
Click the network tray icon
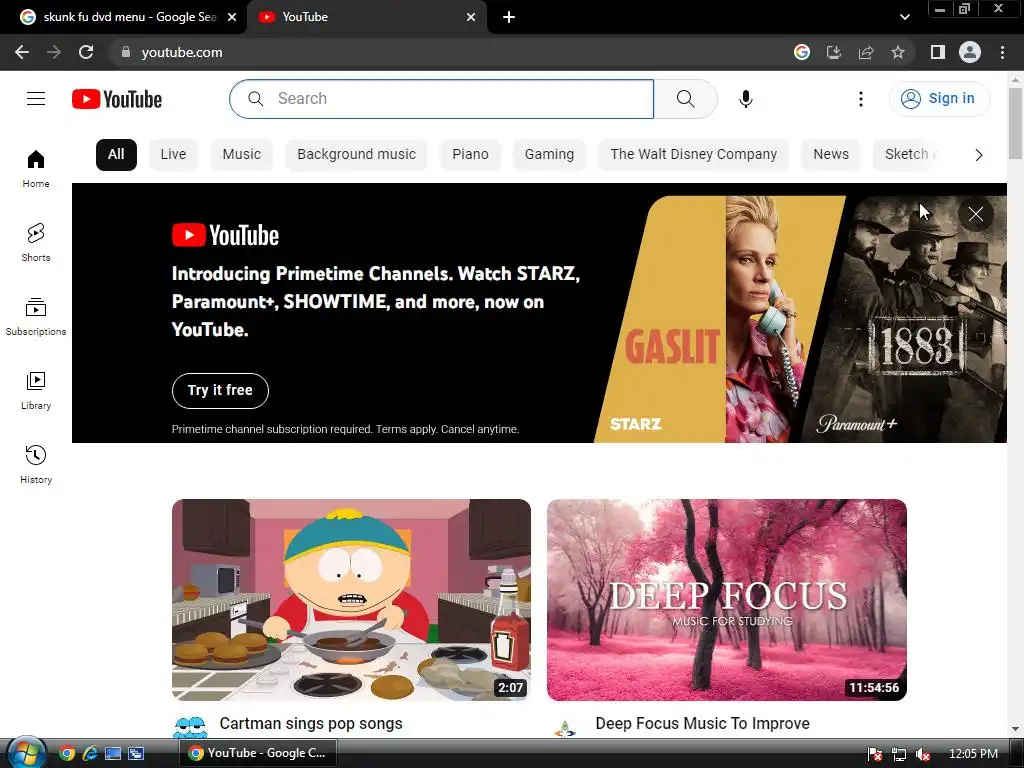(x=899, y=754)
